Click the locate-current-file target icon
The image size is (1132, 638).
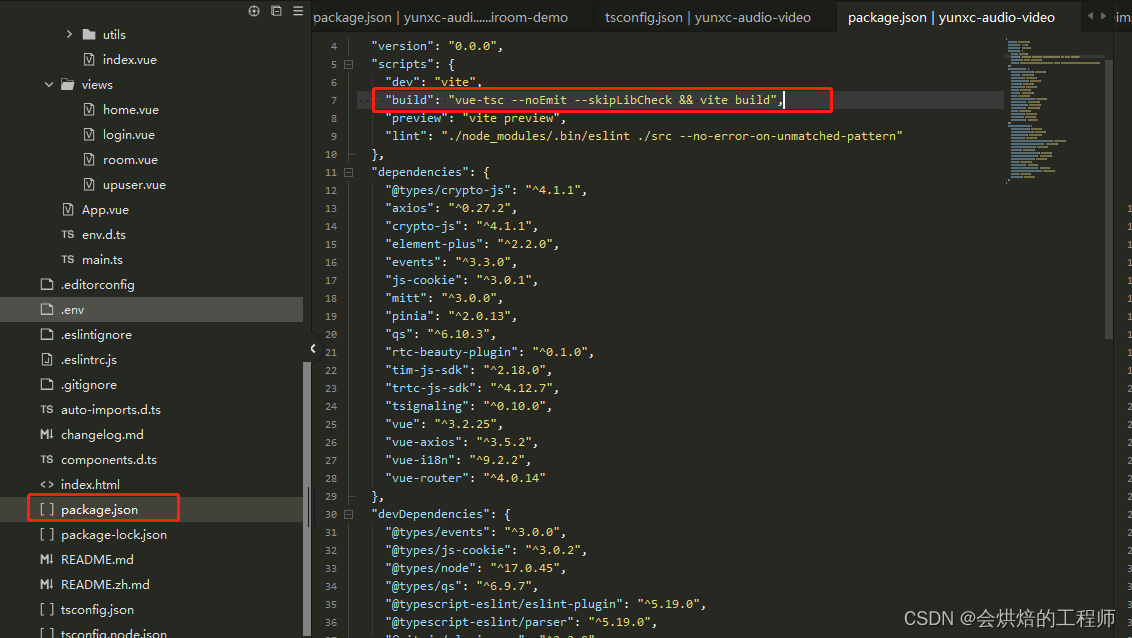pyautogui.click(x=254, y=11)
